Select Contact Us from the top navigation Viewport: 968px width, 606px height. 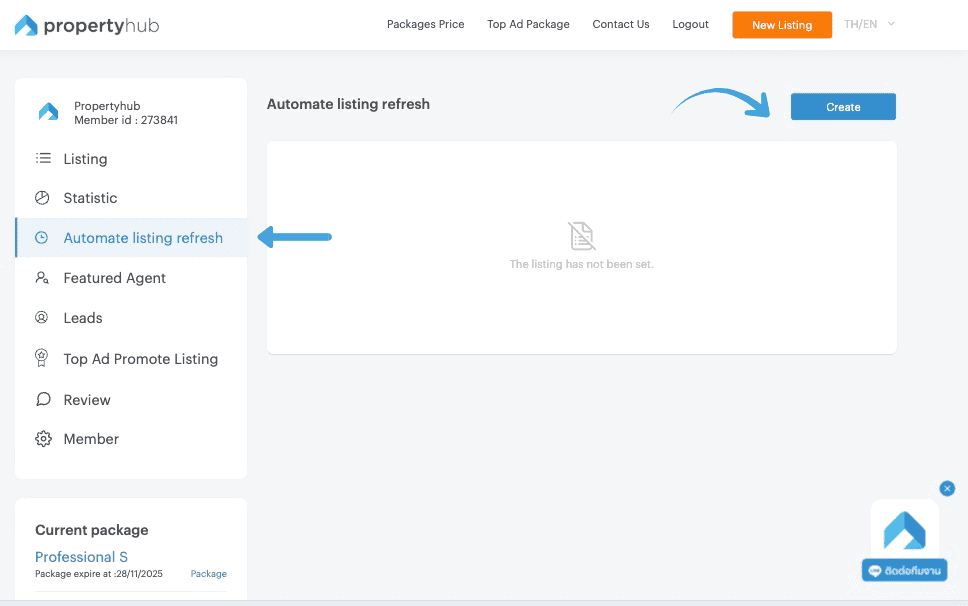pyautogui.click(x=620, y=24)
